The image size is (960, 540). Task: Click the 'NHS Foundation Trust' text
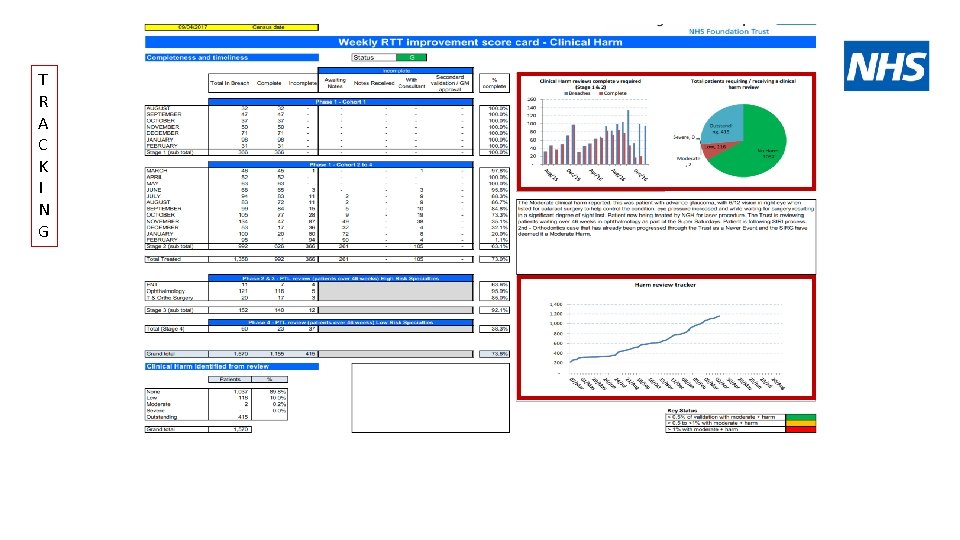729,31
